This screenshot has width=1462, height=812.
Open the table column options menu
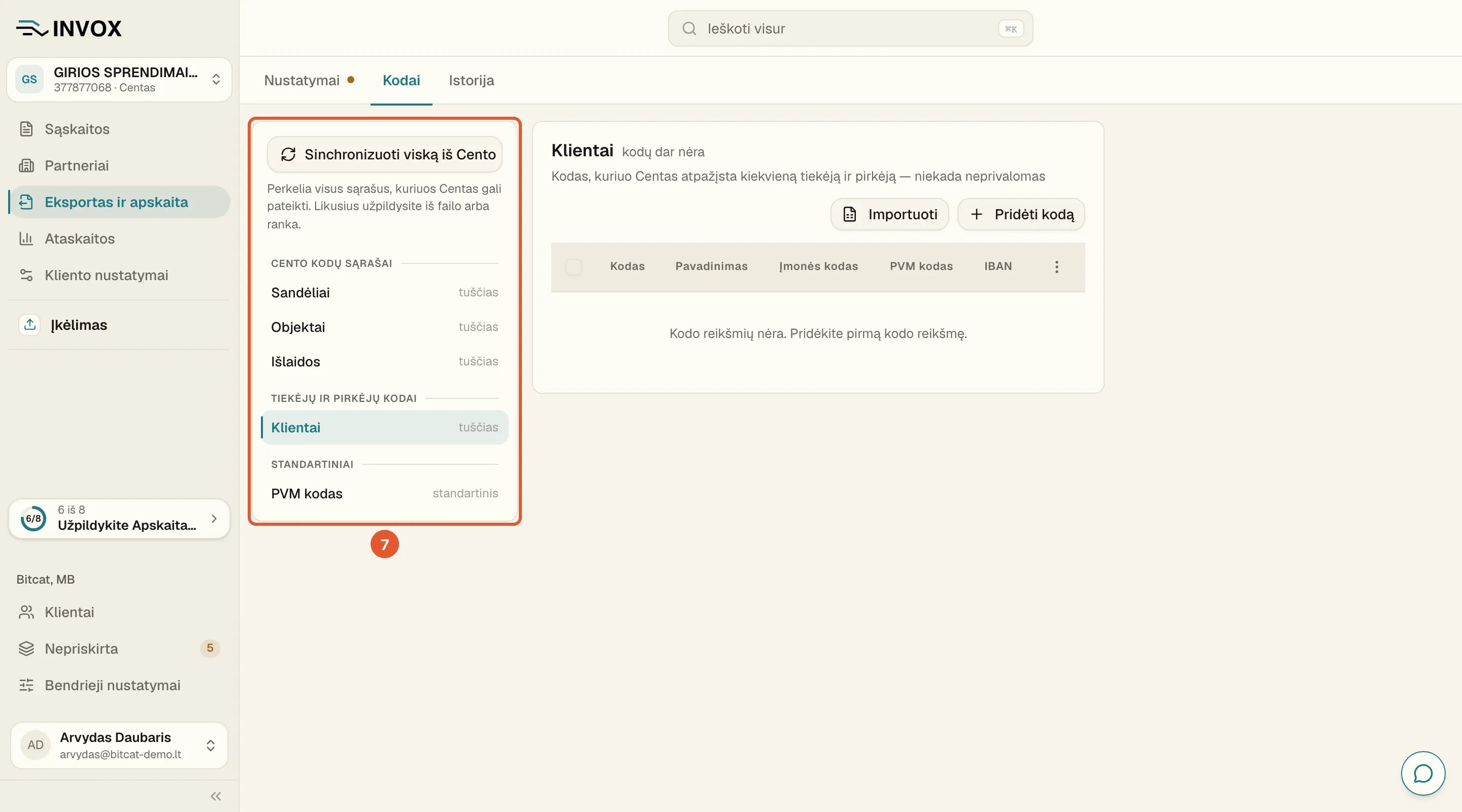point(1056,267)
